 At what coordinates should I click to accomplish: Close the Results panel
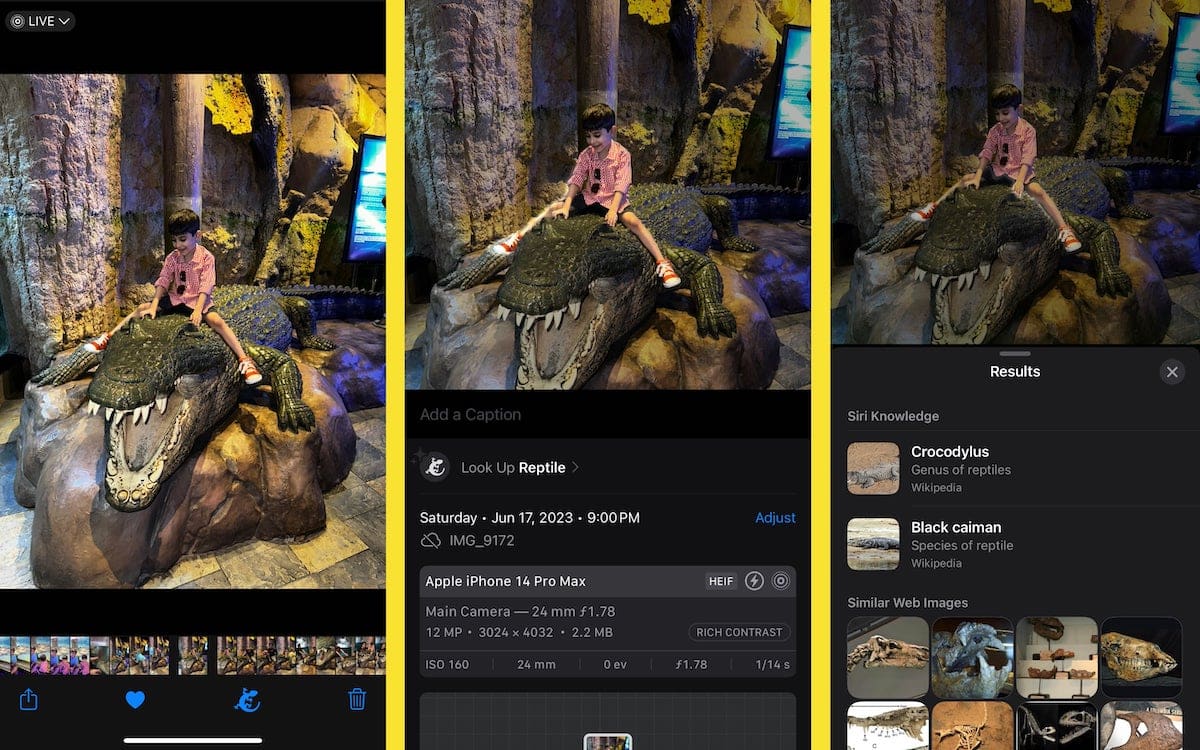tap(1172, 372)
